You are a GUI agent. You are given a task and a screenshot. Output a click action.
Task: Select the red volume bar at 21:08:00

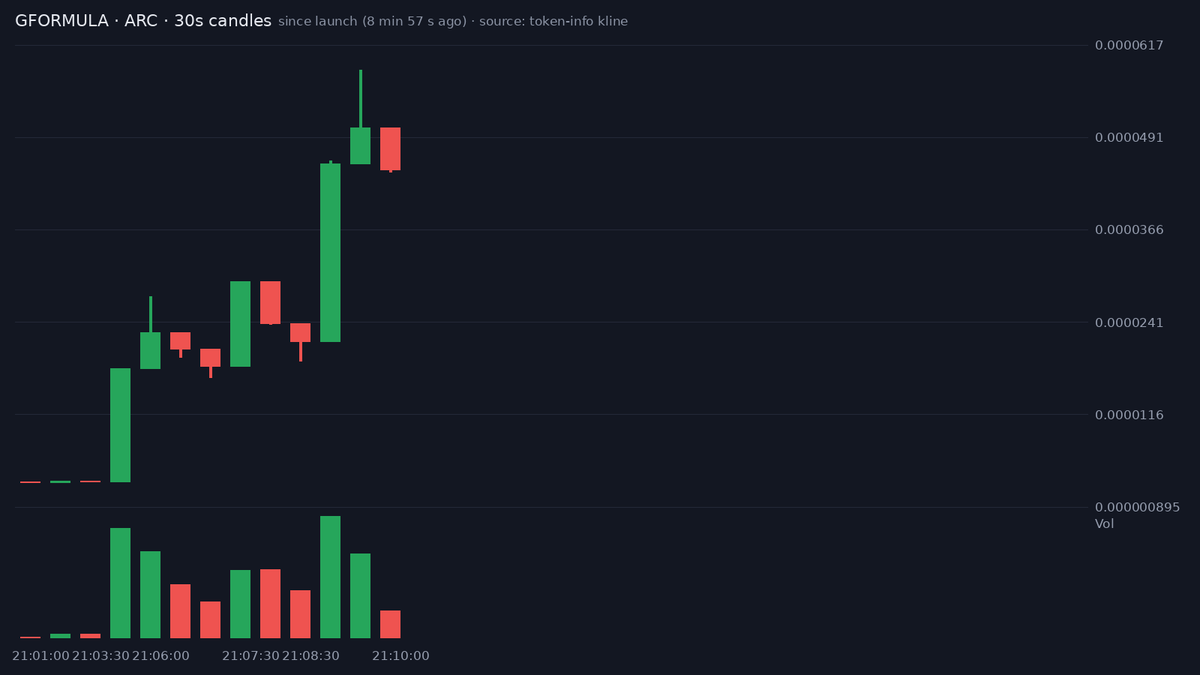click(270, 603)
